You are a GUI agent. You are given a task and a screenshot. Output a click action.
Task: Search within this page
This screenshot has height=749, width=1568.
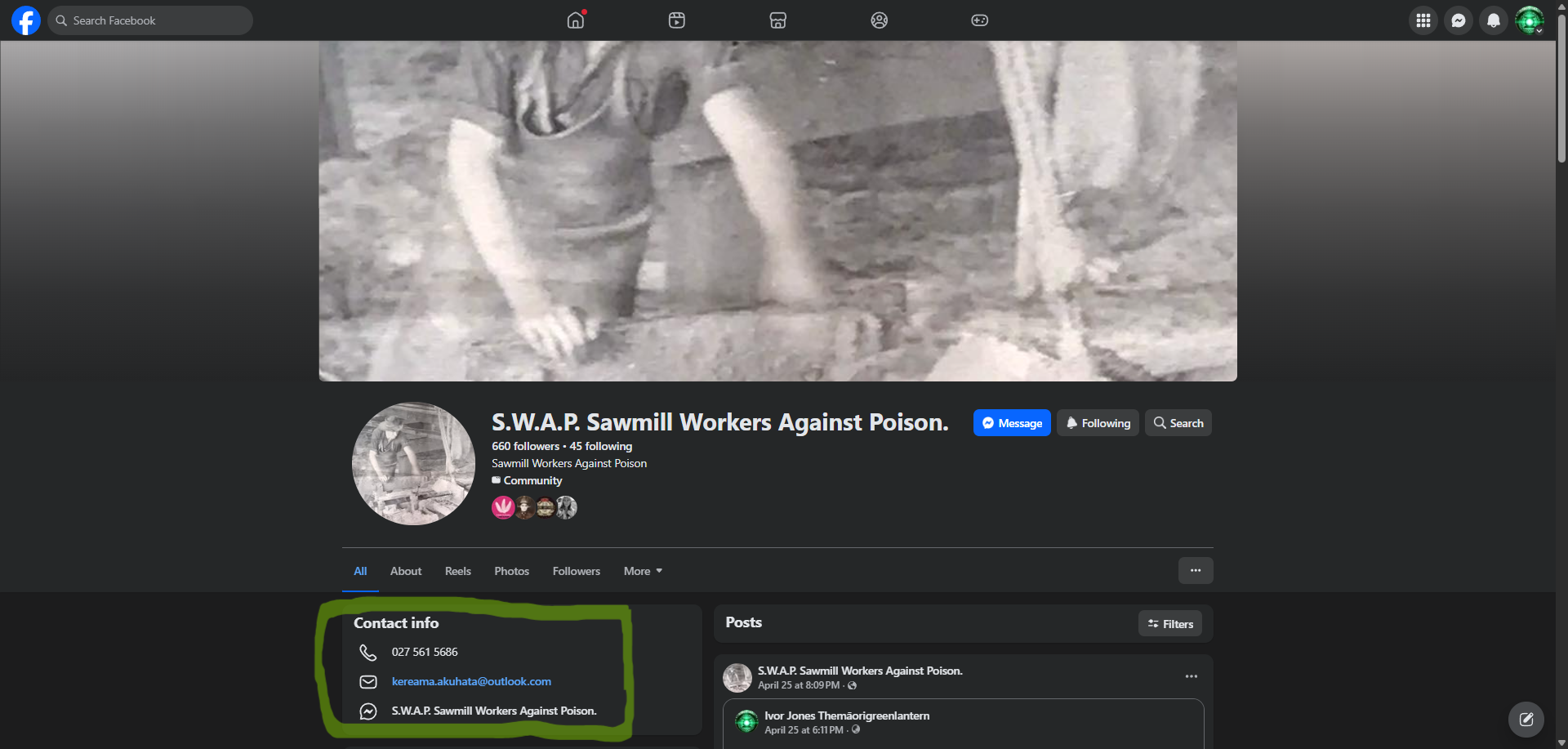click(x=1178, y=423)
